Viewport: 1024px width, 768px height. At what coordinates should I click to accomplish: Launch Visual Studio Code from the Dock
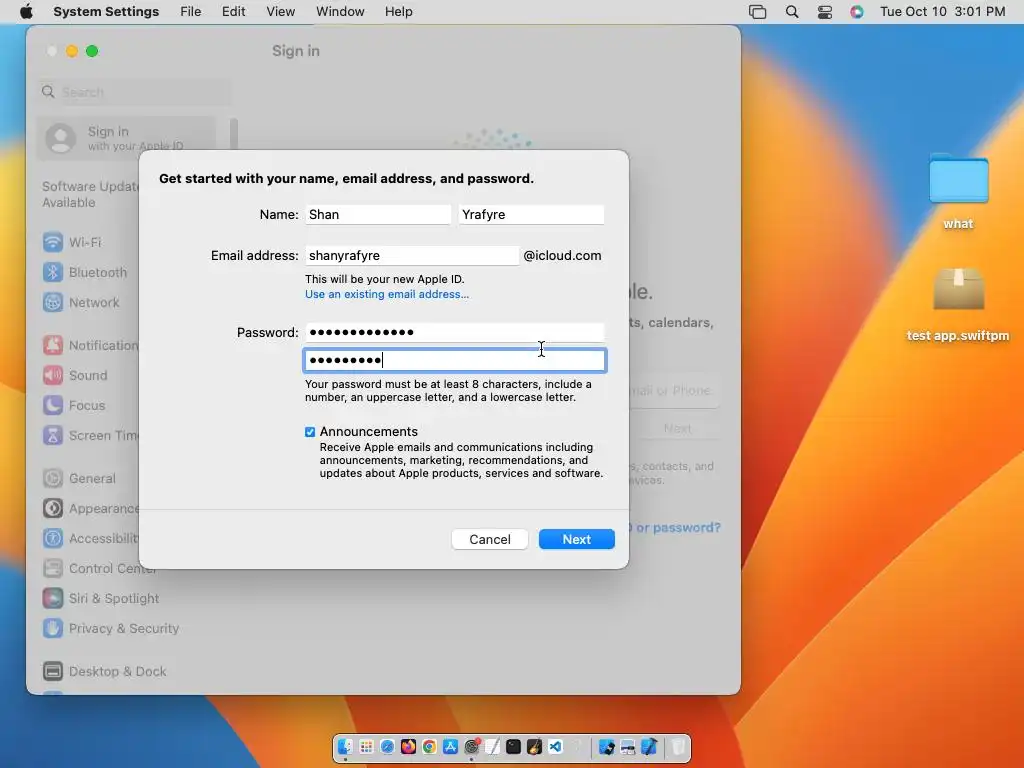(556, 746)
